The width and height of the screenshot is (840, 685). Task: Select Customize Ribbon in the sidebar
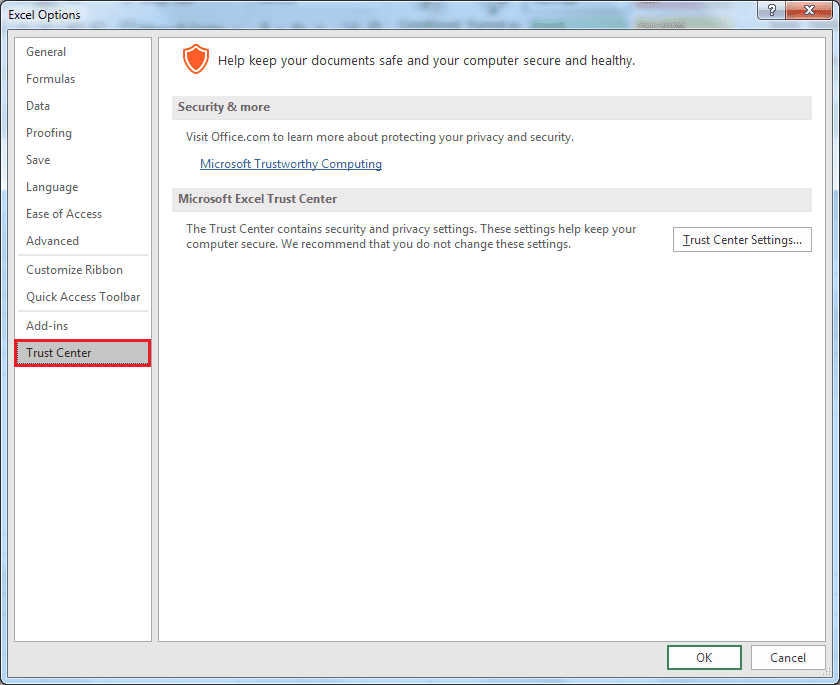pyautogui.click(x=83, y=270)
